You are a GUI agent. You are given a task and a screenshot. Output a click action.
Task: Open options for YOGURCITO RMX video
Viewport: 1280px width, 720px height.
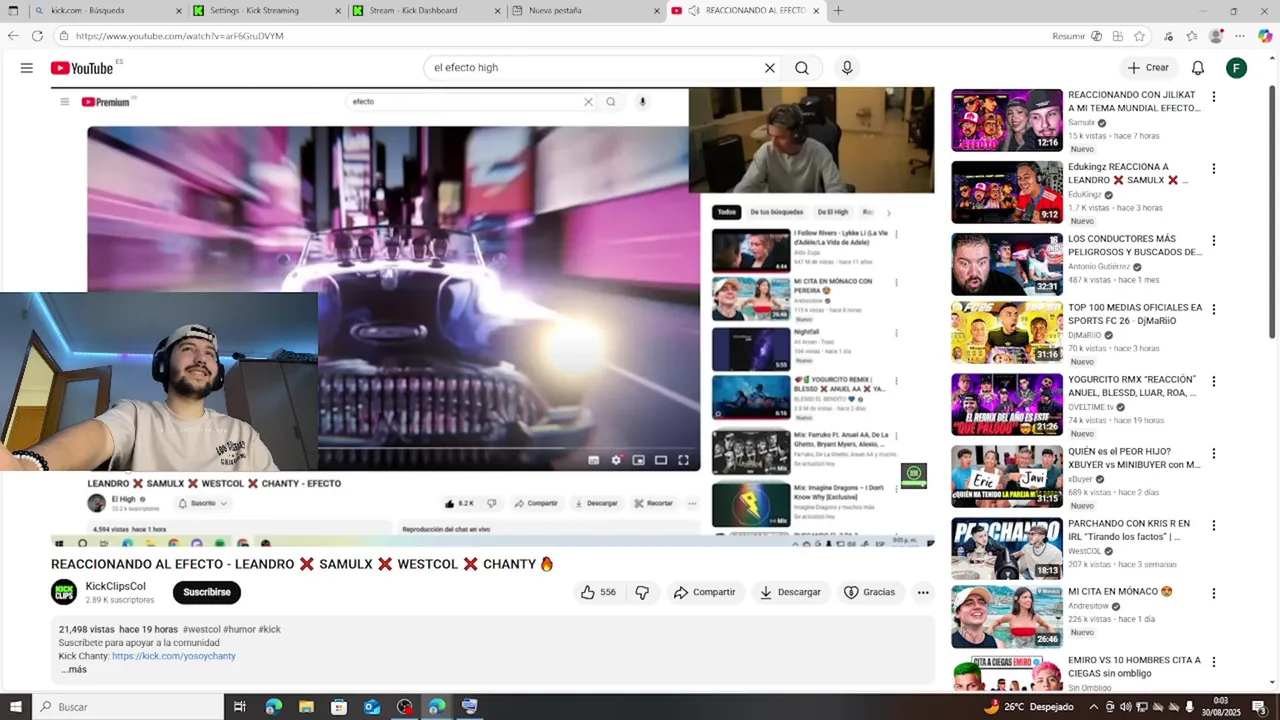[1214, 381]
